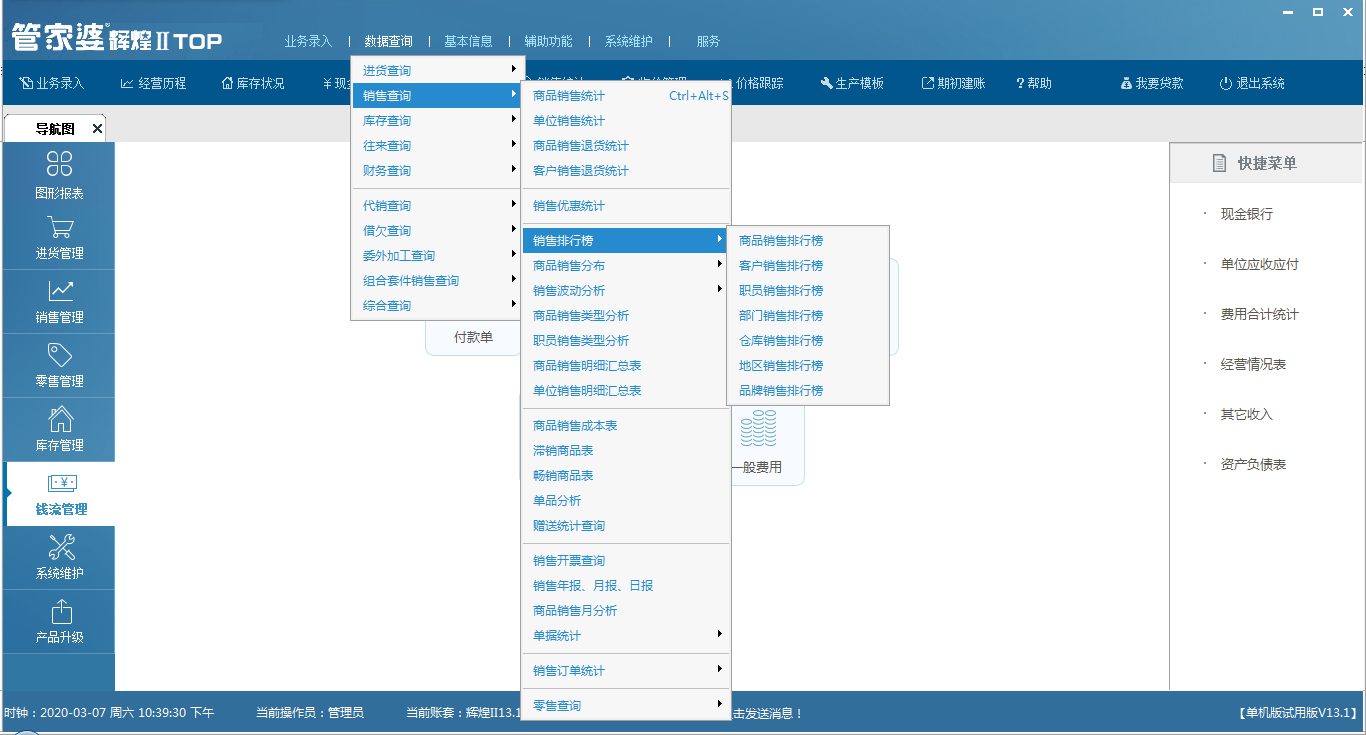Click the 退出系统 power toolbar button
The height and width of the screenshot is (735, 1366).
[1252, 83]
